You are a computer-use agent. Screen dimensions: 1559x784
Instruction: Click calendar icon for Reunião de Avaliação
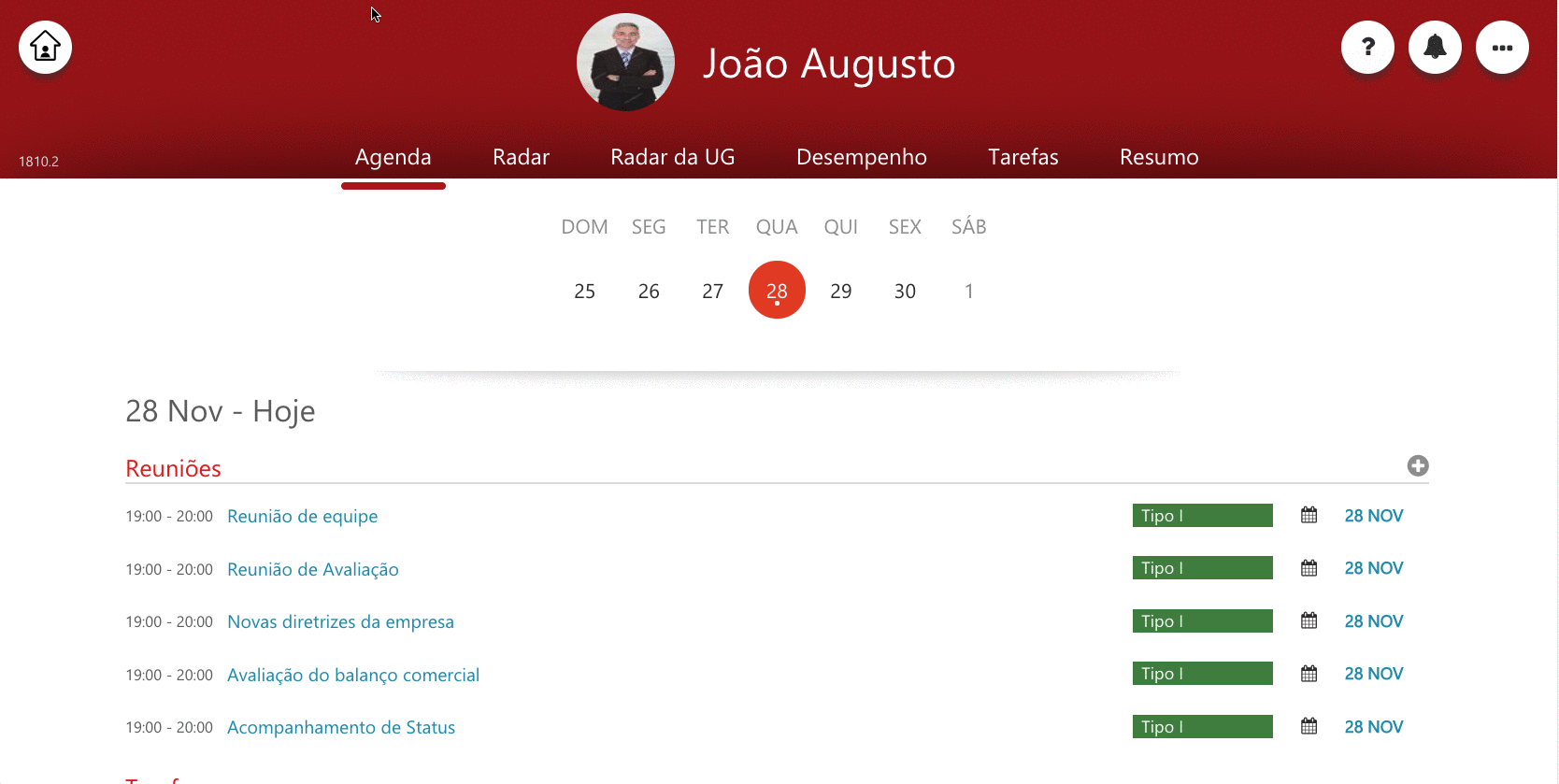1309,568
